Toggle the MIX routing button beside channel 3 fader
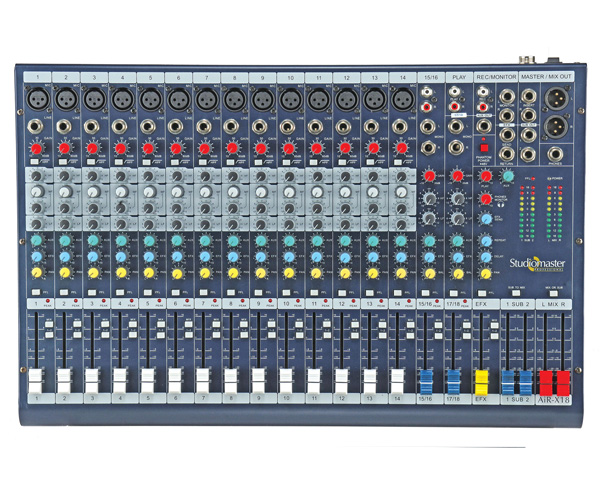 point(104,324)
